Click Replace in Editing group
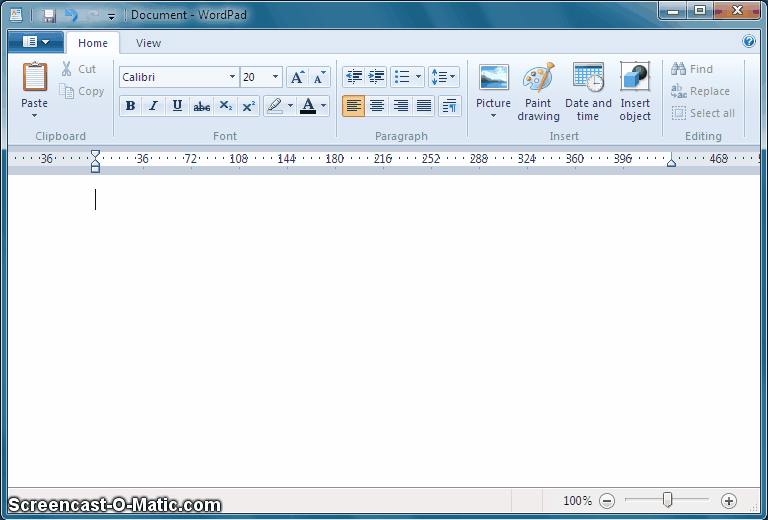Viewport: 768px width, 520px height. click(701, 91)
